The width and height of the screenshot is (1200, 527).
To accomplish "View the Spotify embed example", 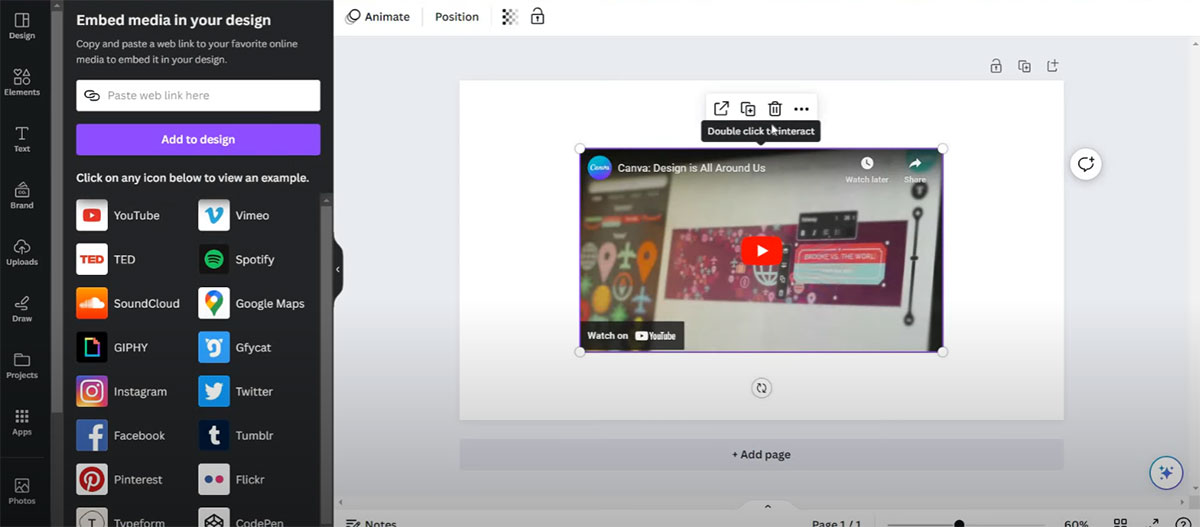I will click(x=237, y=259).
